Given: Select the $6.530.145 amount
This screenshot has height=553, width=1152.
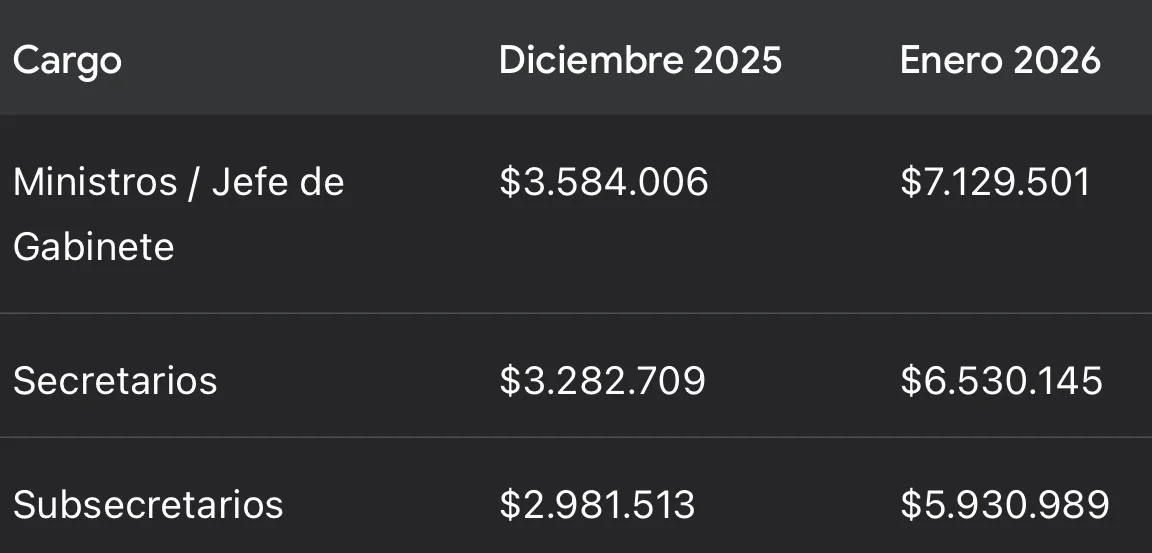Looking at the screenshot, I should click(1001, 381).
